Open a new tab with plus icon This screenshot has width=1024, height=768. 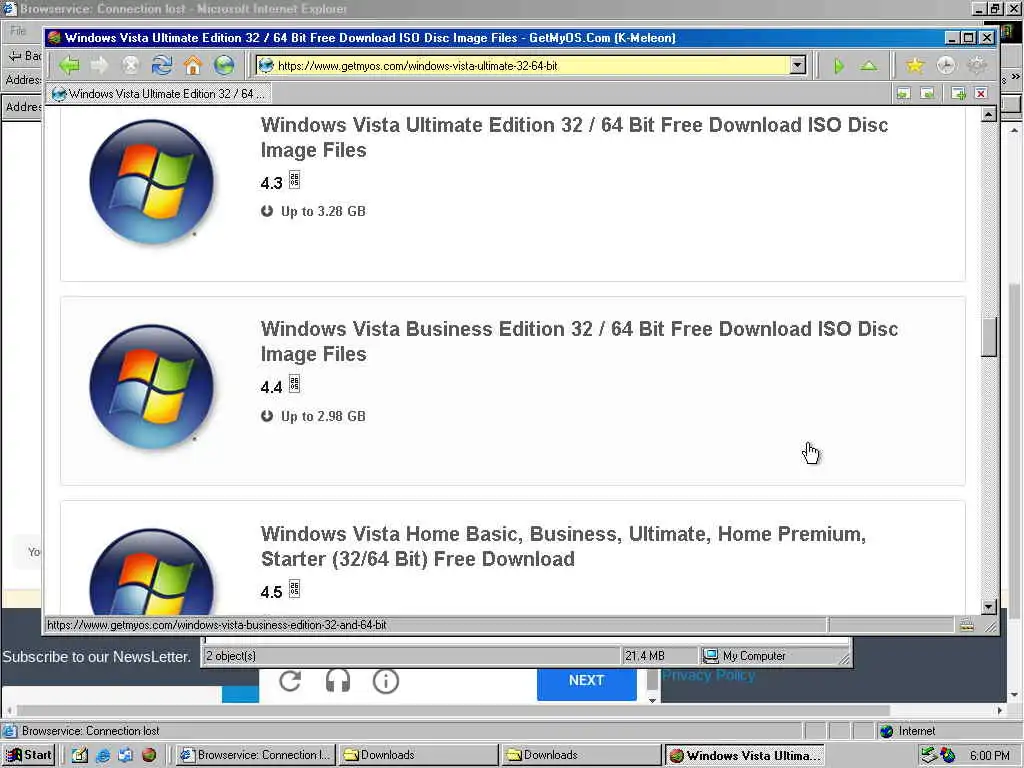click(x=958, y=94)
